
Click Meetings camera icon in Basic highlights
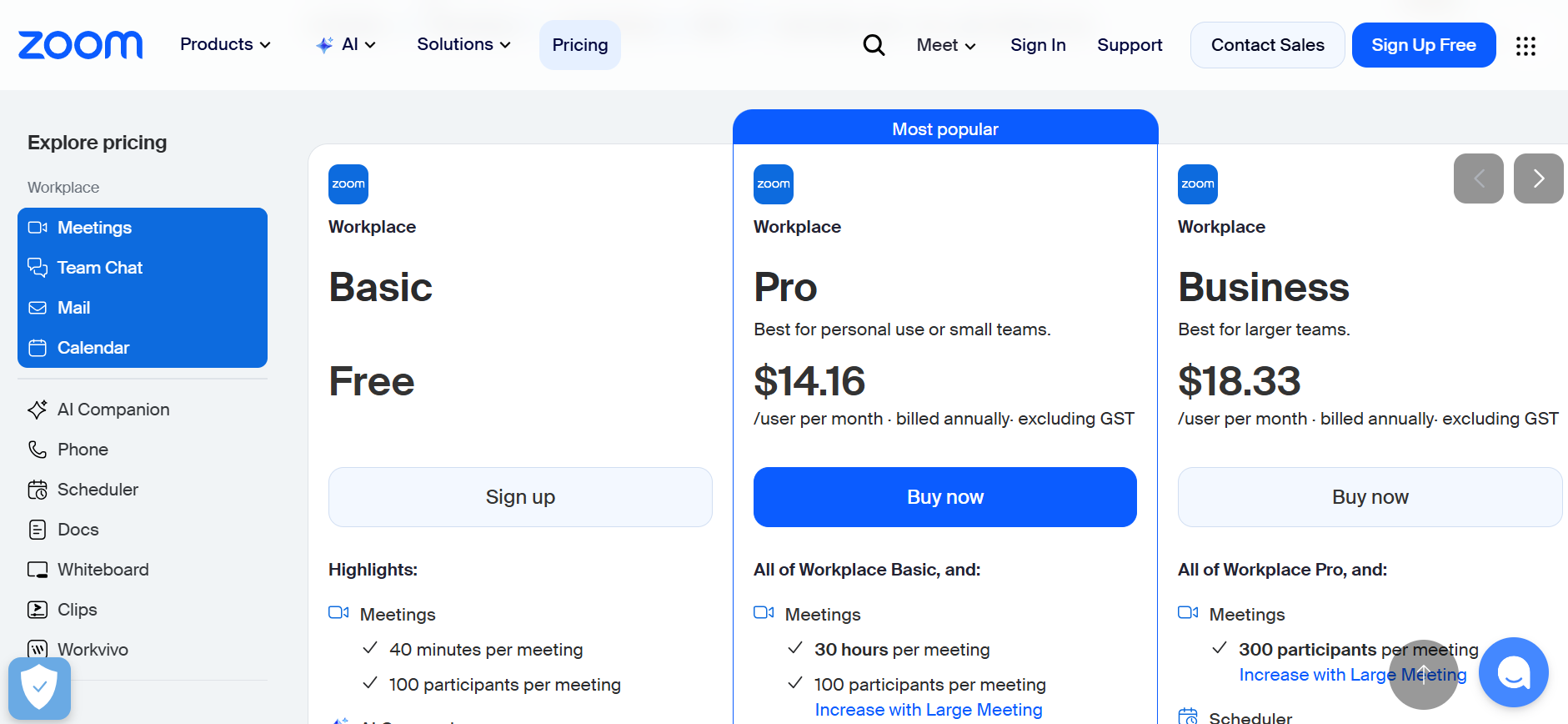tap(338, 613)
